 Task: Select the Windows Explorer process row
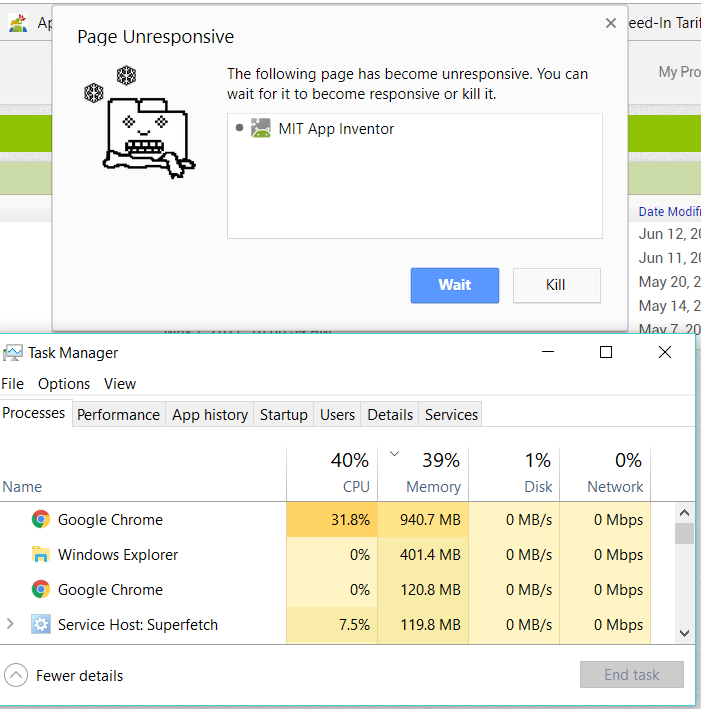coord(325,555)
